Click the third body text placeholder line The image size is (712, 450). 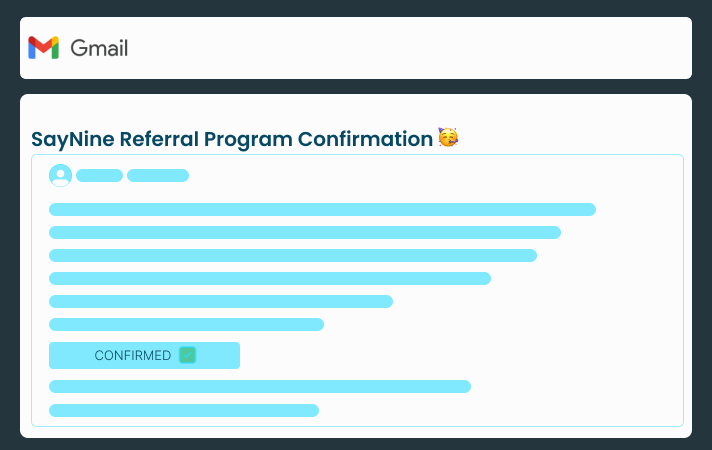(x=293, y=255)
